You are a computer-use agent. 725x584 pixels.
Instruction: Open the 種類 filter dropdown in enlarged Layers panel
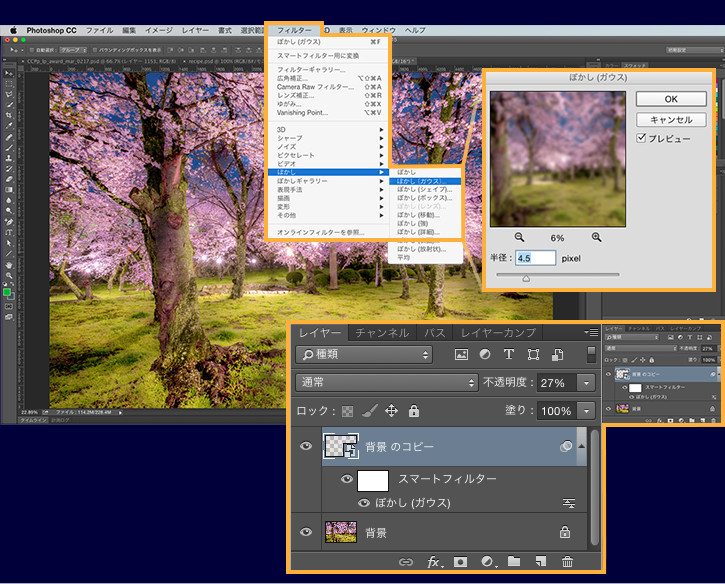coord(364,355)
